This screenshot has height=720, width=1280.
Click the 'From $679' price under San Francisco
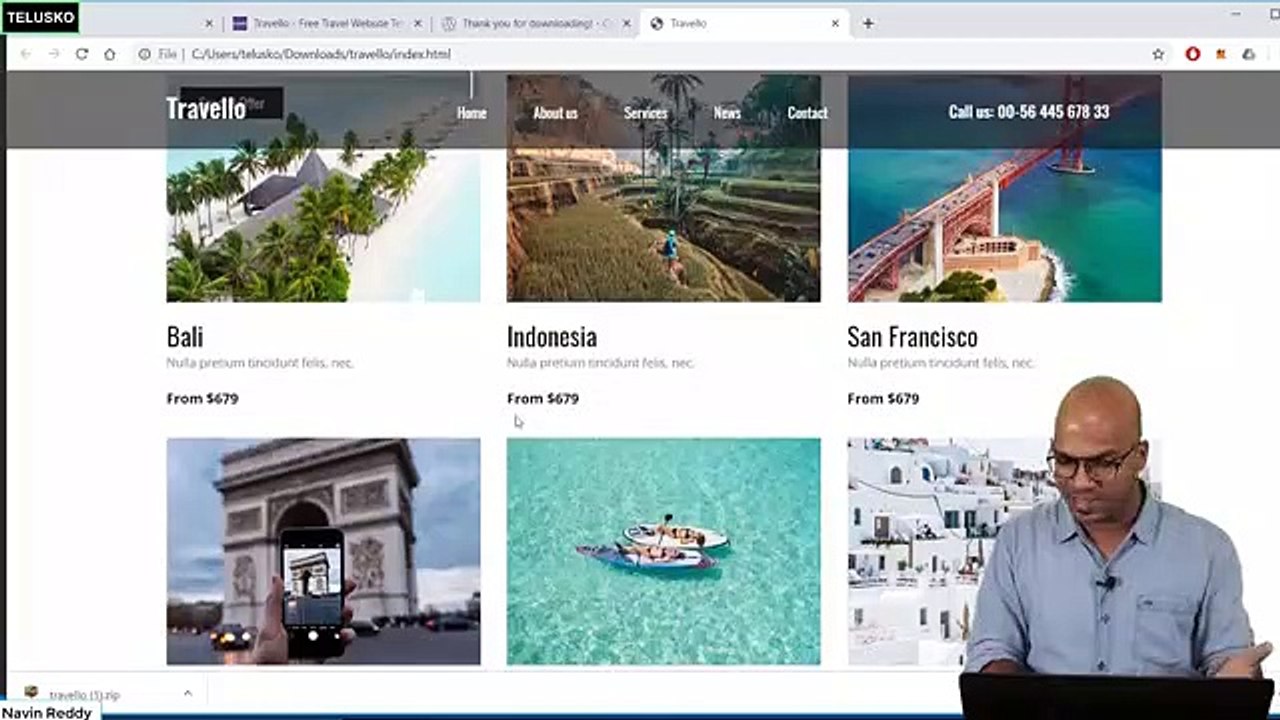click(x=883, y=398)
